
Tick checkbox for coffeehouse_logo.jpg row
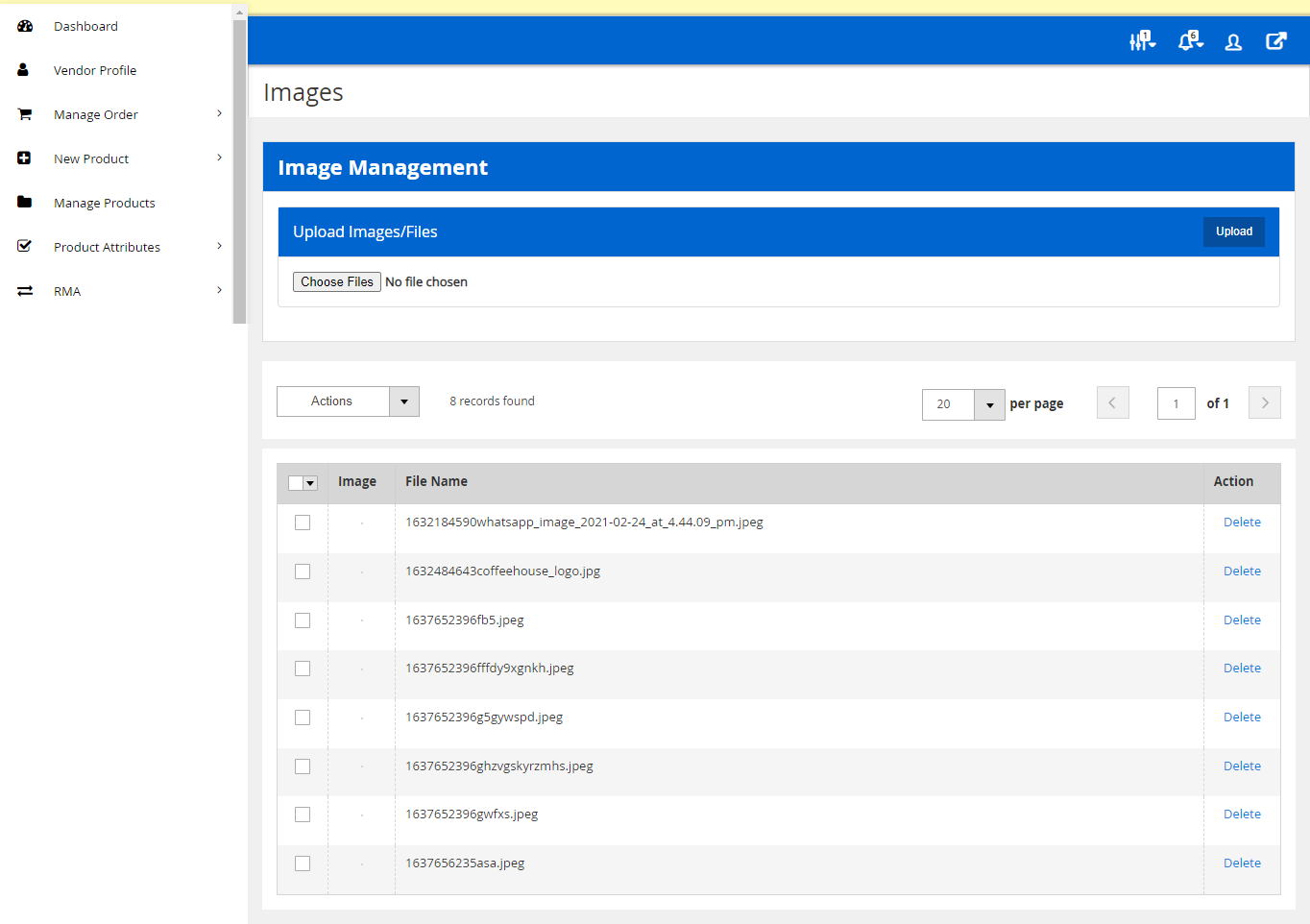[303, 571]
